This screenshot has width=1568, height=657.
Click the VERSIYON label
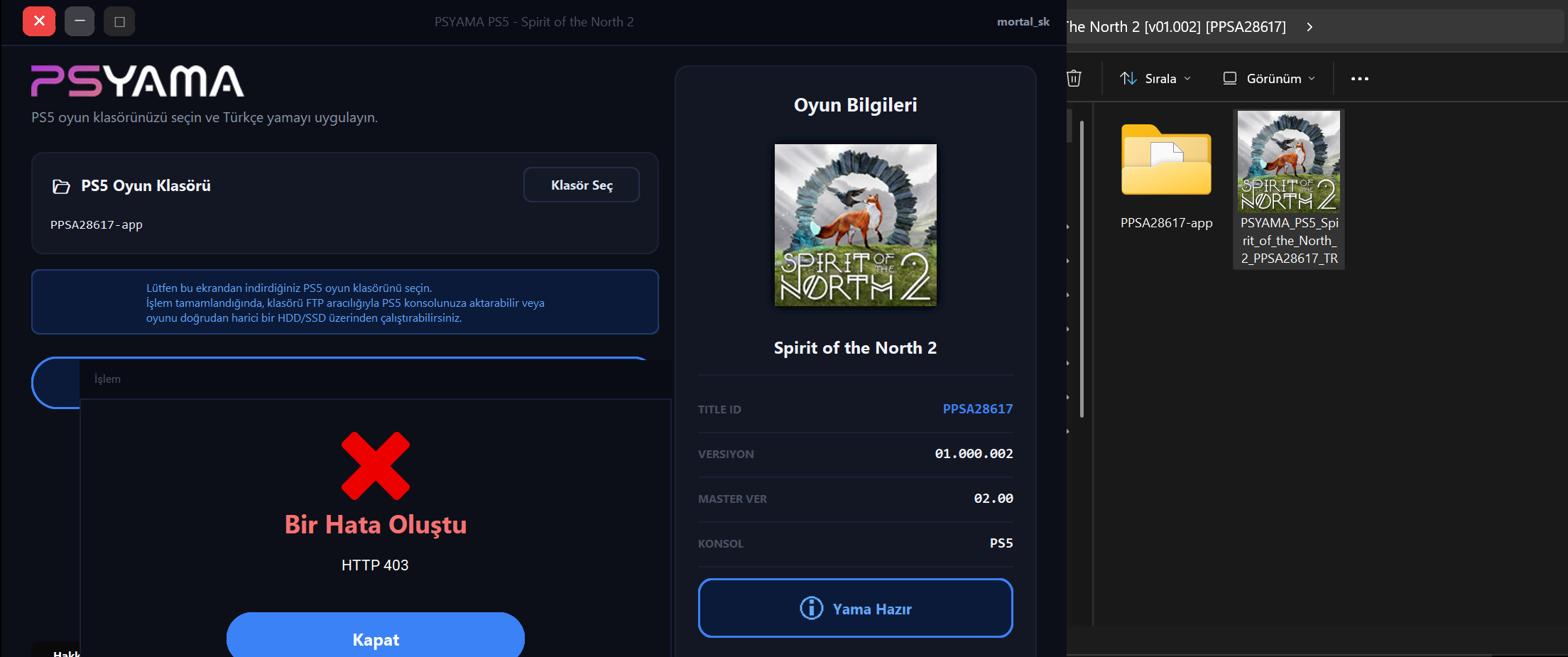pos(726,454)
